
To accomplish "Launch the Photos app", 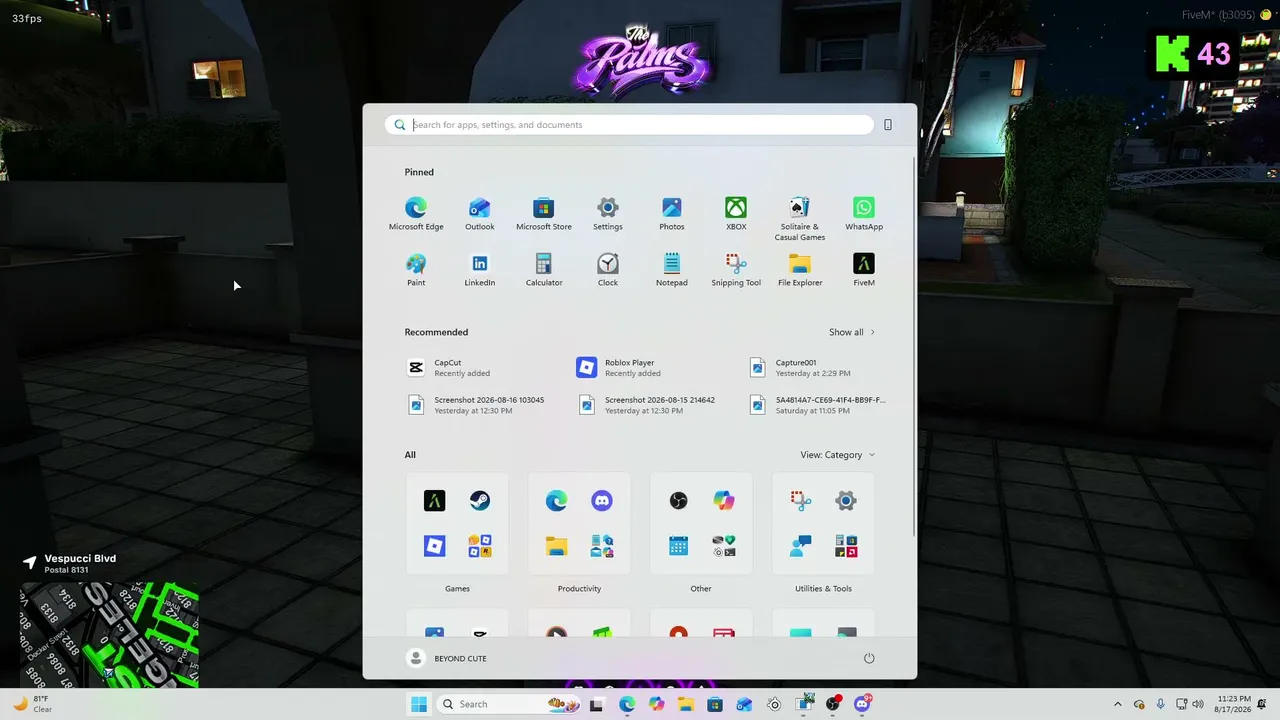I will (x=672, y=214).
